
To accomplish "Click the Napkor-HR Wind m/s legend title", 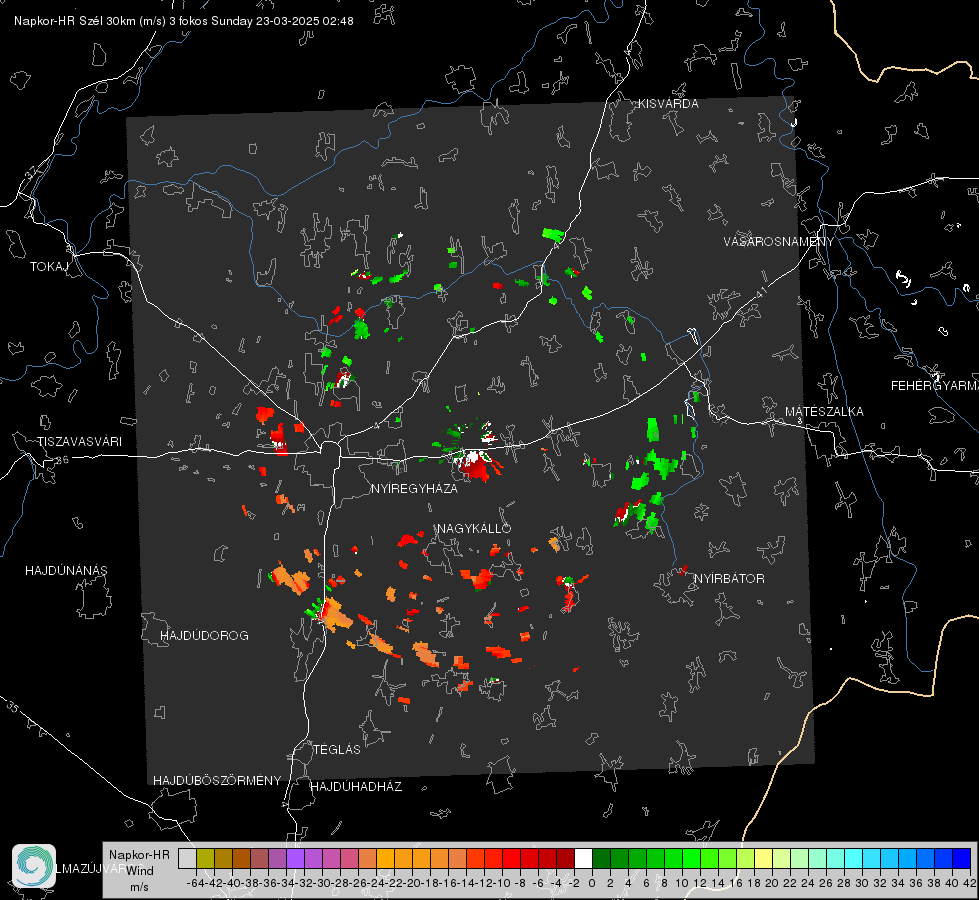I will [139, 871].
